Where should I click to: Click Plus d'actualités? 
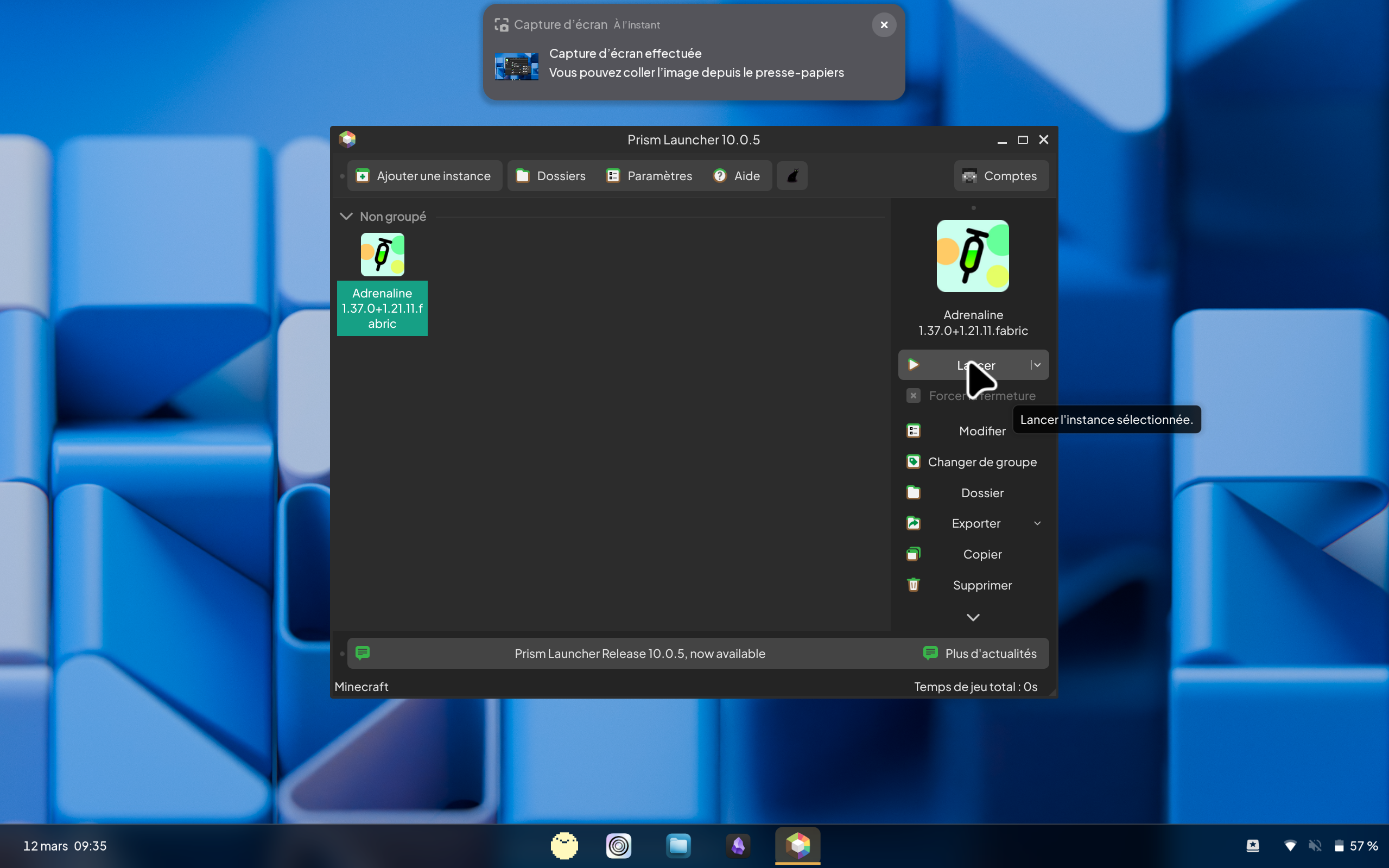click(x=981, y=653)
